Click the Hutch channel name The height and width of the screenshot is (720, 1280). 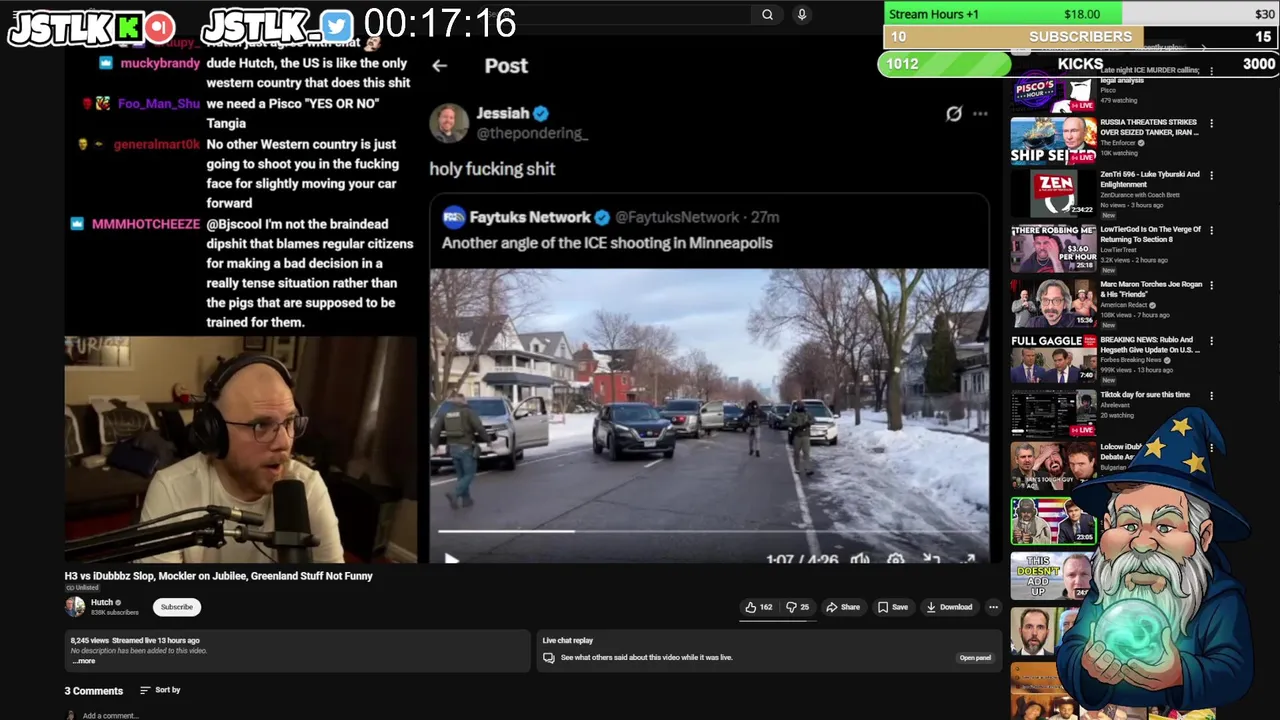tap(102, 602)
